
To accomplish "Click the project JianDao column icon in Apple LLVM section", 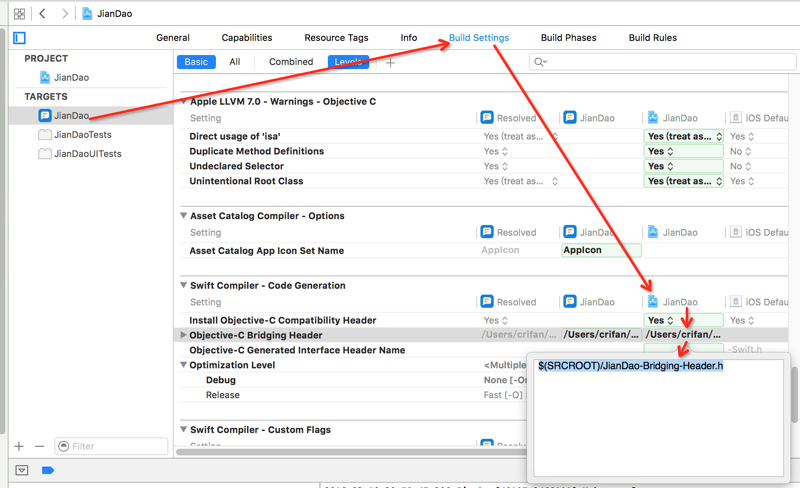I will pyautogui.click(x=653, y=117).
